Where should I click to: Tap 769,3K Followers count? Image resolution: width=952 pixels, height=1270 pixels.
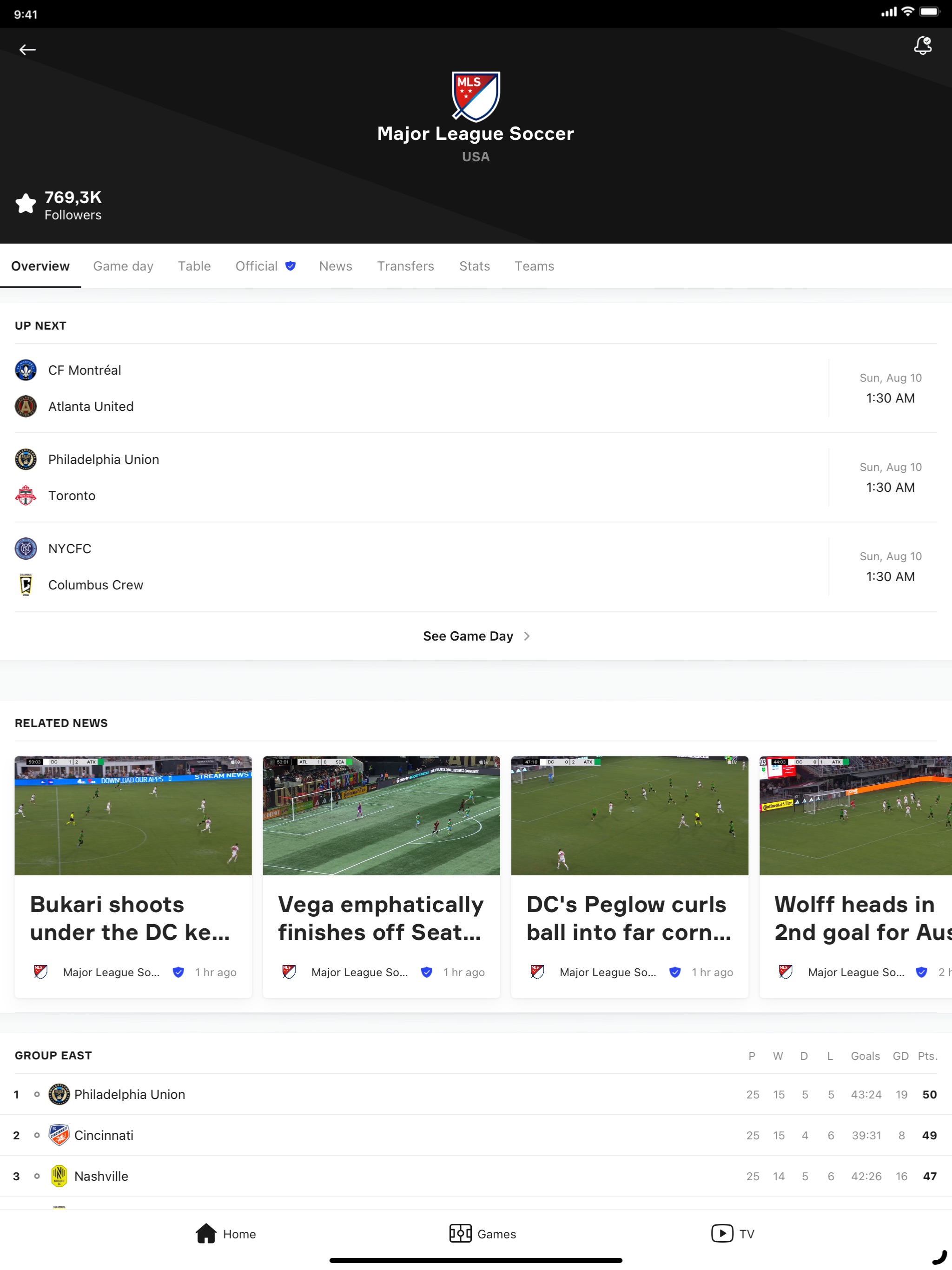tap(73, 205)
